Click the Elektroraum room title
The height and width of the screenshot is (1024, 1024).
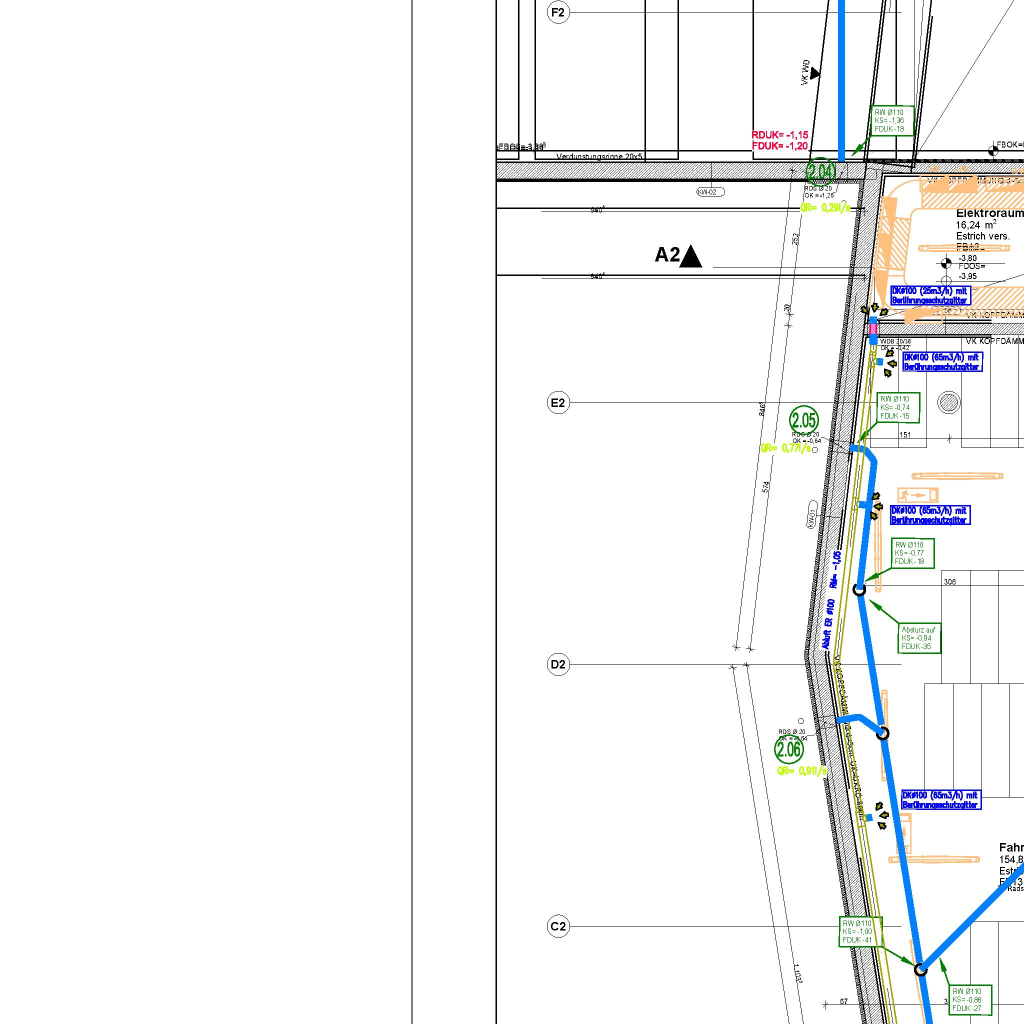(989, 214)
